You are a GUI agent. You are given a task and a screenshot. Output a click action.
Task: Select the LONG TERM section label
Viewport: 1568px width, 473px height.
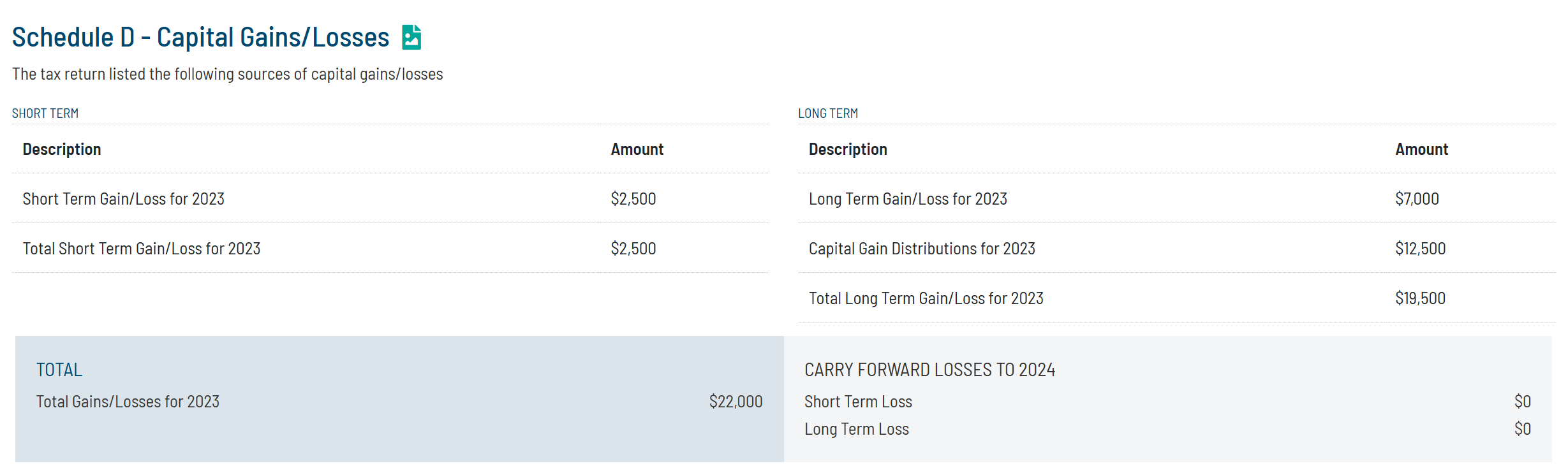pos(828,113)
